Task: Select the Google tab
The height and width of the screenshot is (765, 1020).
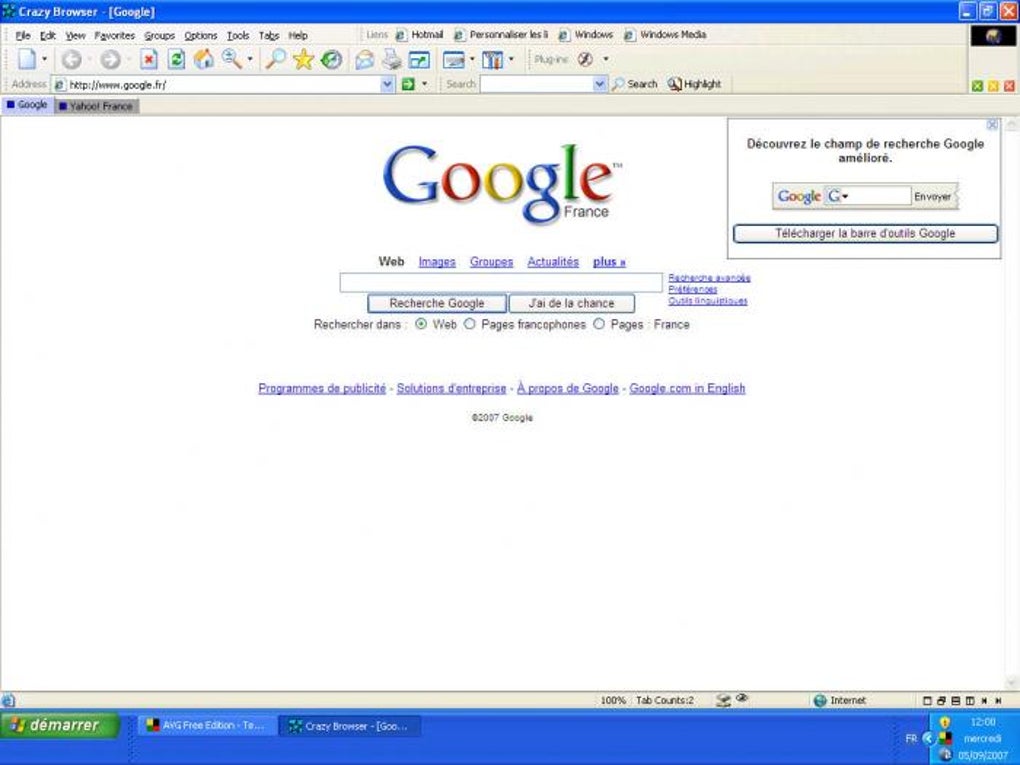Action: coord(27,105)
